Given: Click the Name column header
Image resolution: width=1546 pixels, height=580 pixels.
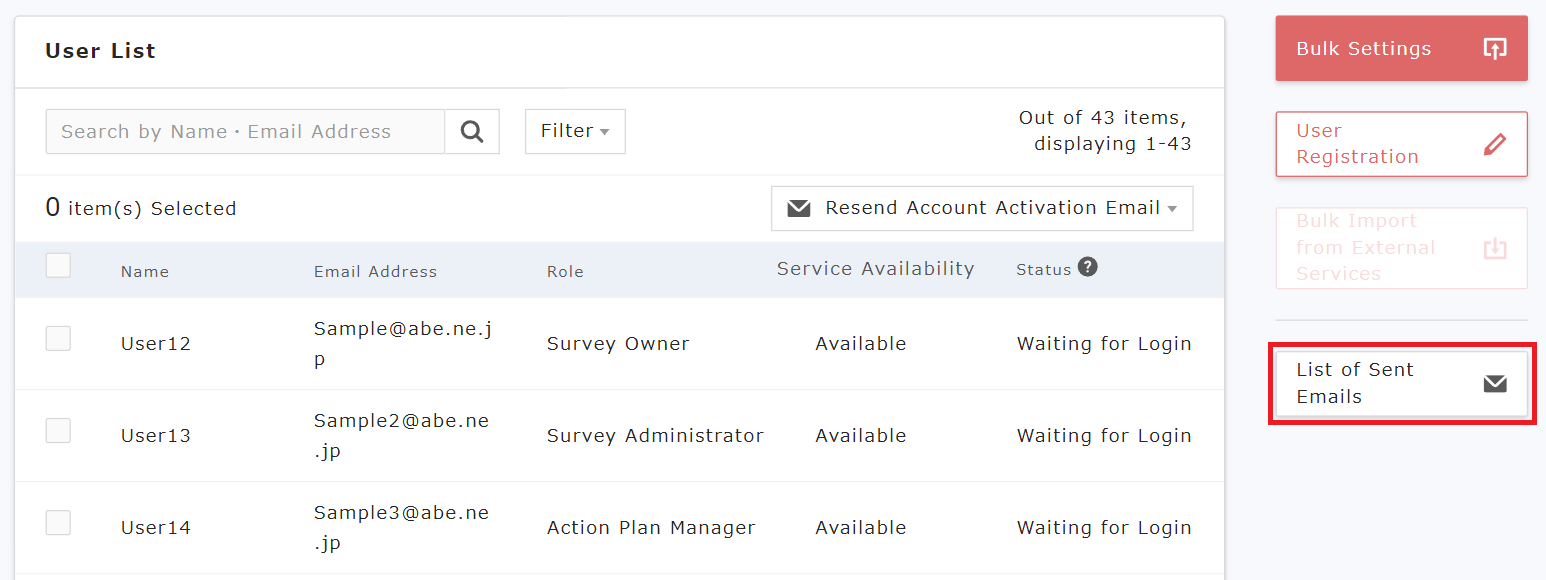Looking at the screenshot, I should 145,271.
